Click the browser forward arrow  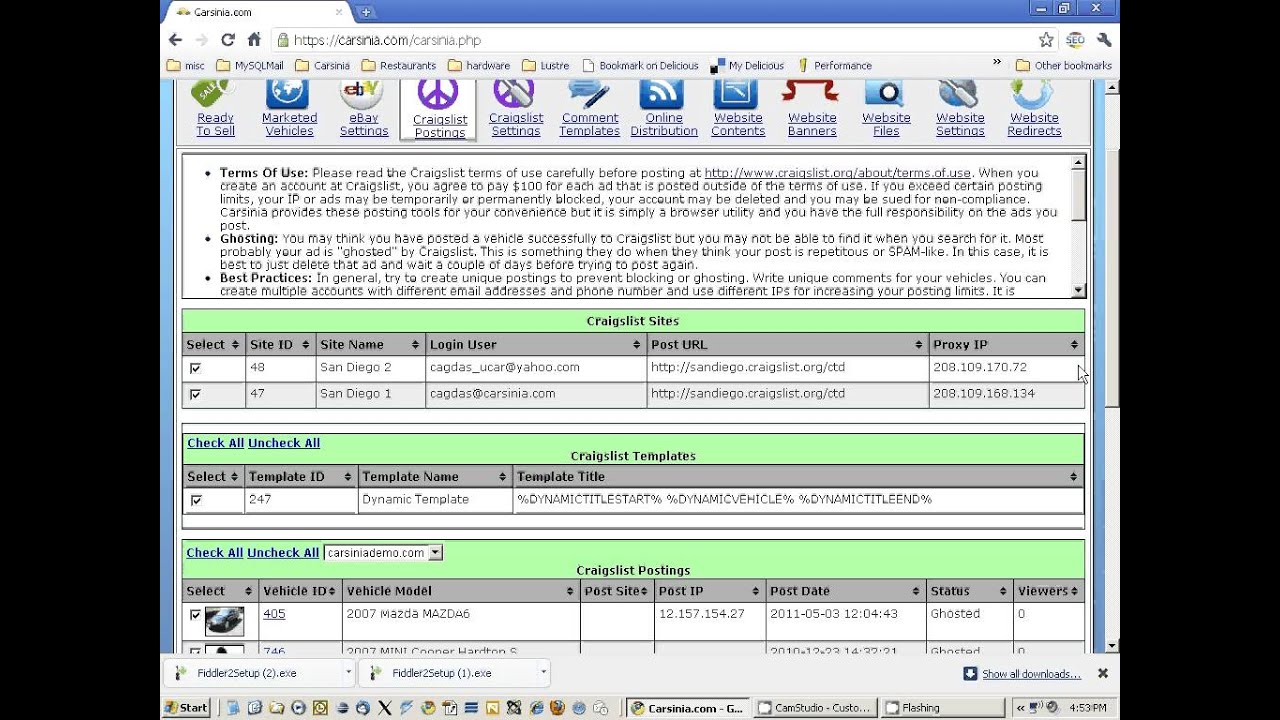[202, 40]
